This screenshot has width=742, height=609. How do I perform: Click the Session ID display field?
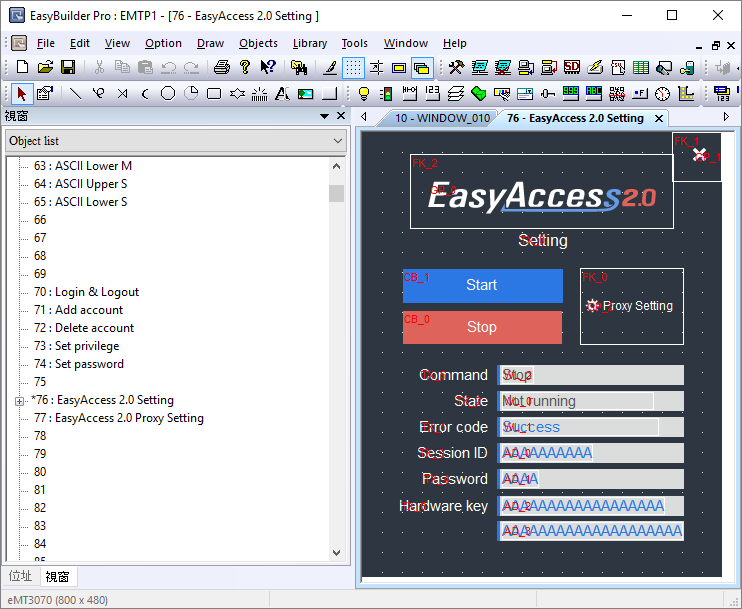591,453
